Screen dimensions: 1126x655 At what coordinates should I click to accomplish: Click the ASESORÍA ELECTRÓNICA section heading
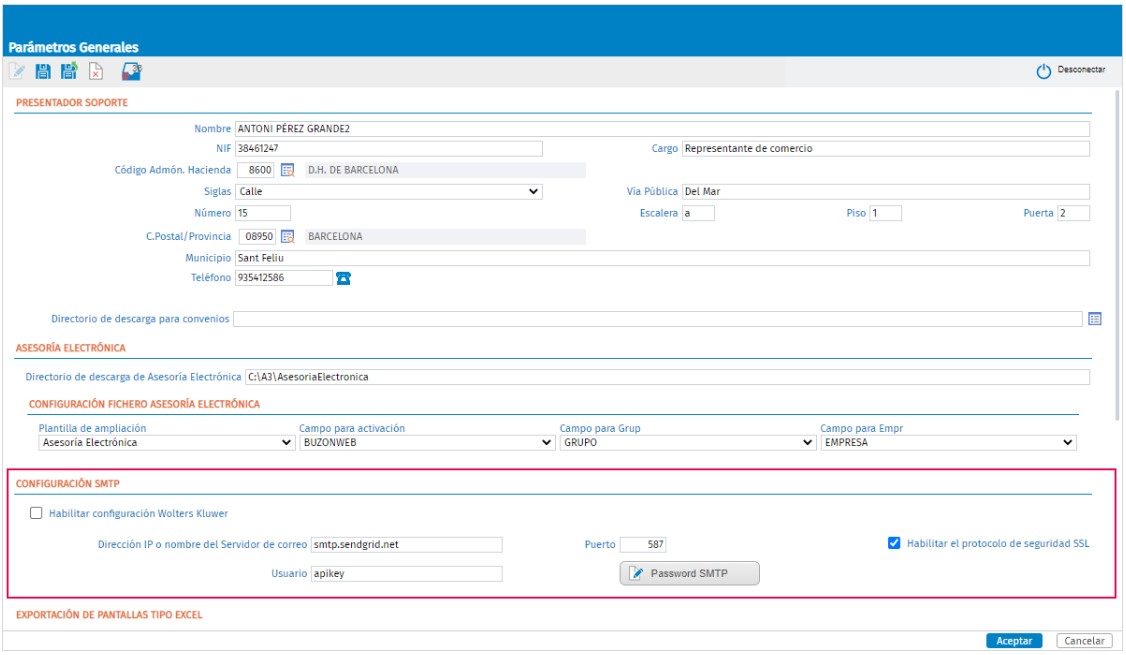point(70,348)
